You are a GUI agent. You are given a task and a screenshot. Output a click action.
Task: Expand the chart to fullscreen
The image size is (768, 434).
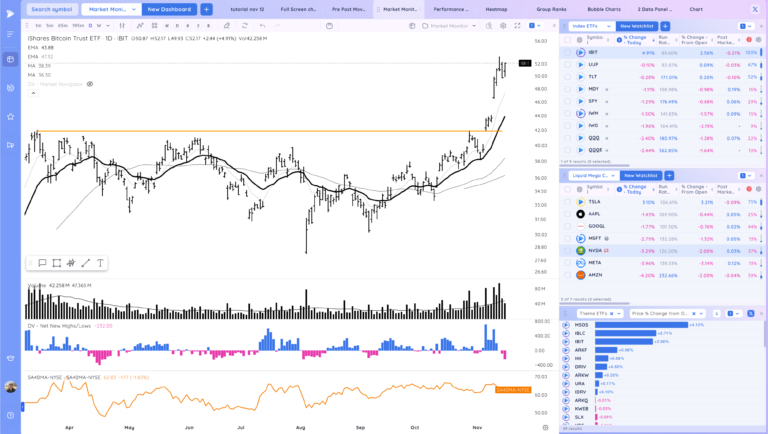[516, 25]
